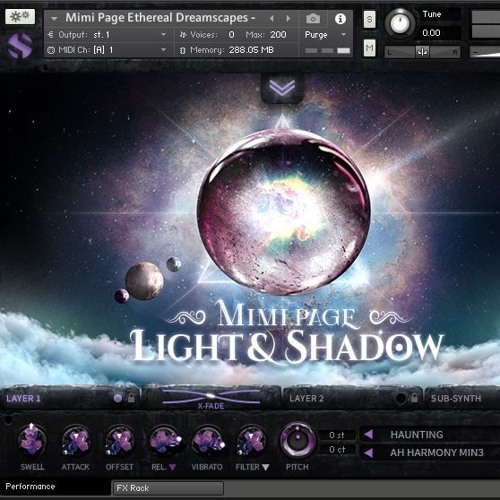Open the FILTER type dropdown triangle
The width and height of the screenshot is (500, 500).
(x=265, y=467)
